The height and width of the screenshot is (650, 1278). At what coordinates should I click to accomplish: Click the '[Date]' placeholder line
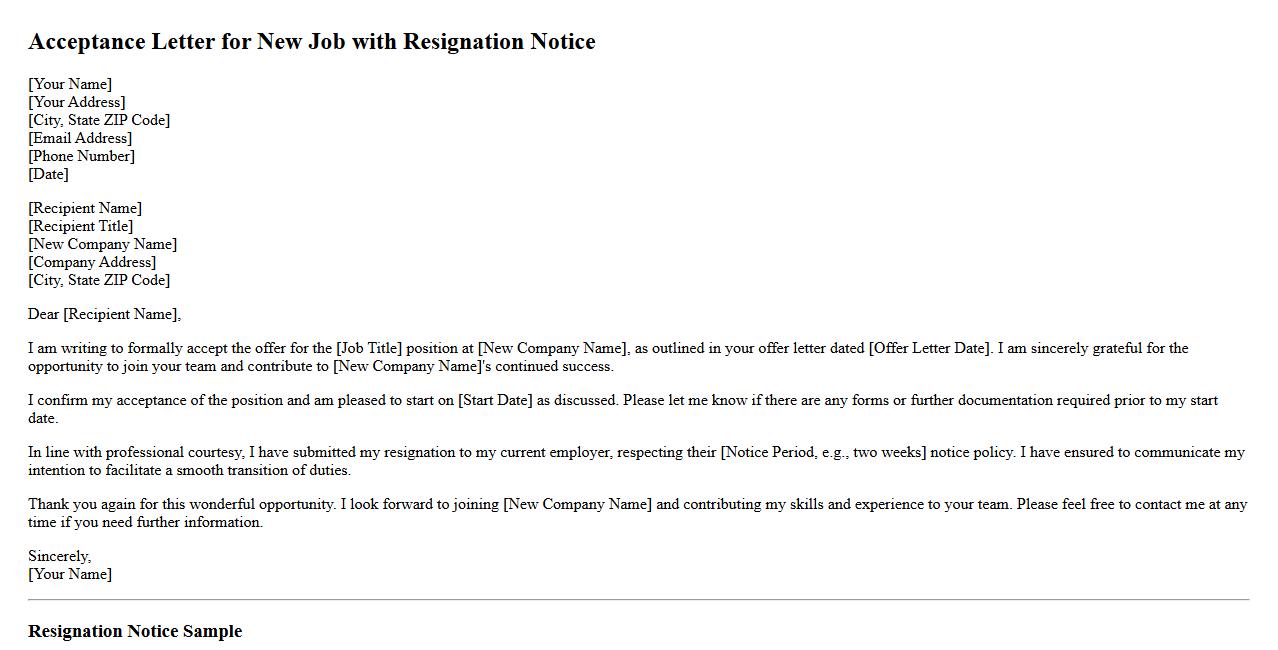(x=48, y=174)
